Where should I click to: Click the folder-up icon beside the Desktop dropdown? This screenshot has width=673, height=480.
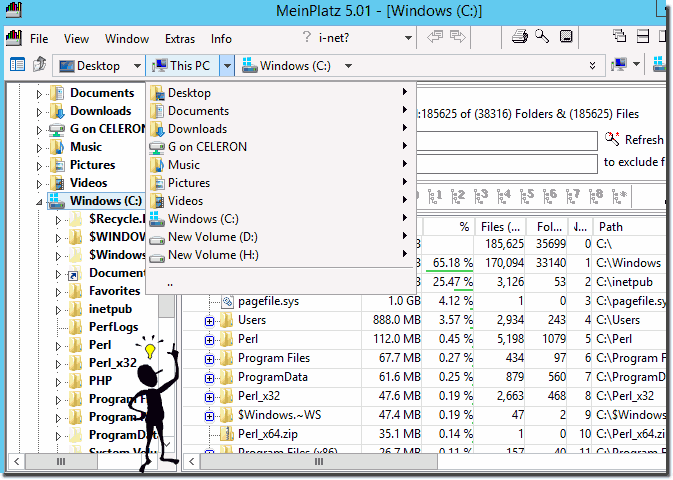coord(39,66)
